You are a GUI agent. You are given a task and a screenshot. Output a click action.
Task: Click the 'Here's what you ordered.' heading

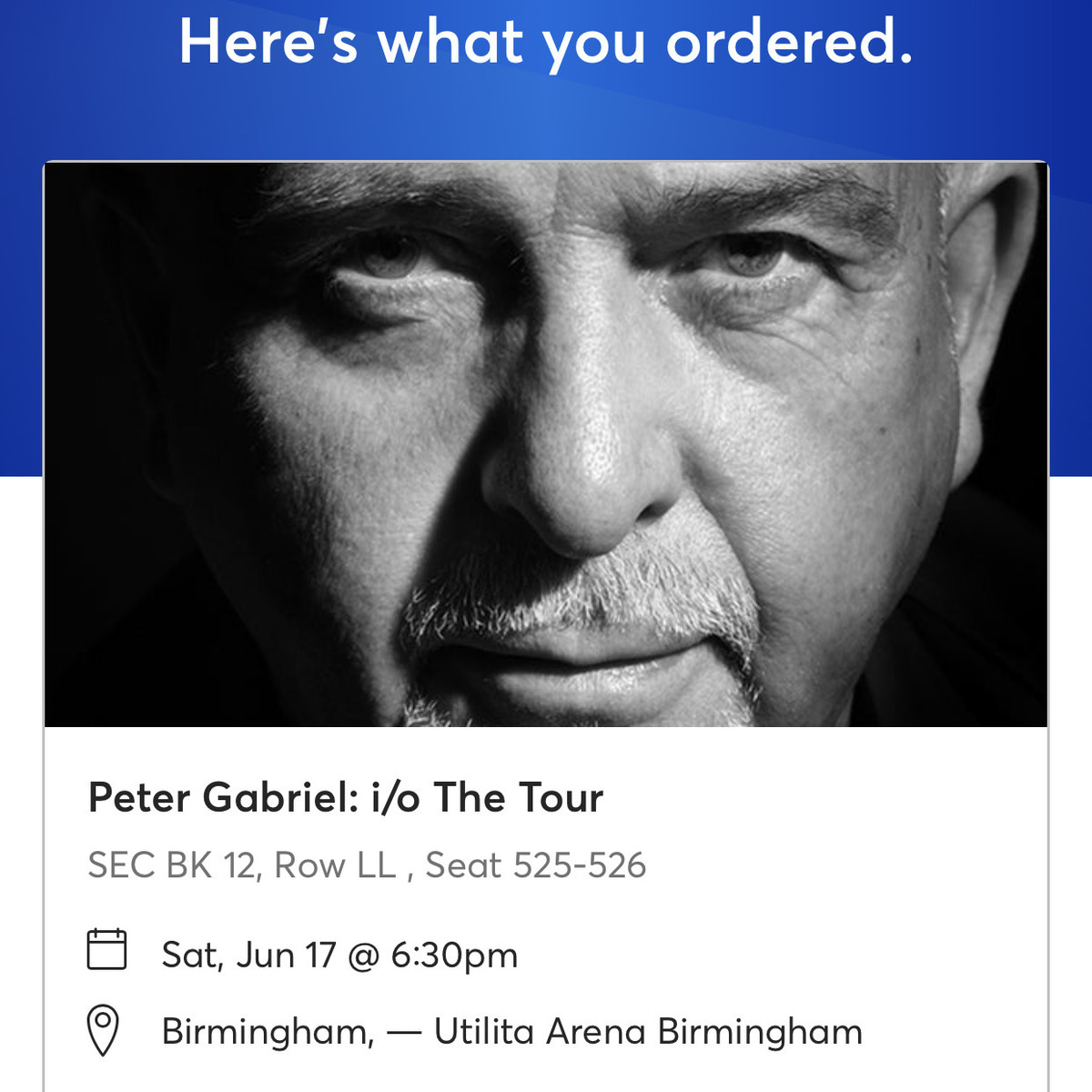[x=546, y=42]
